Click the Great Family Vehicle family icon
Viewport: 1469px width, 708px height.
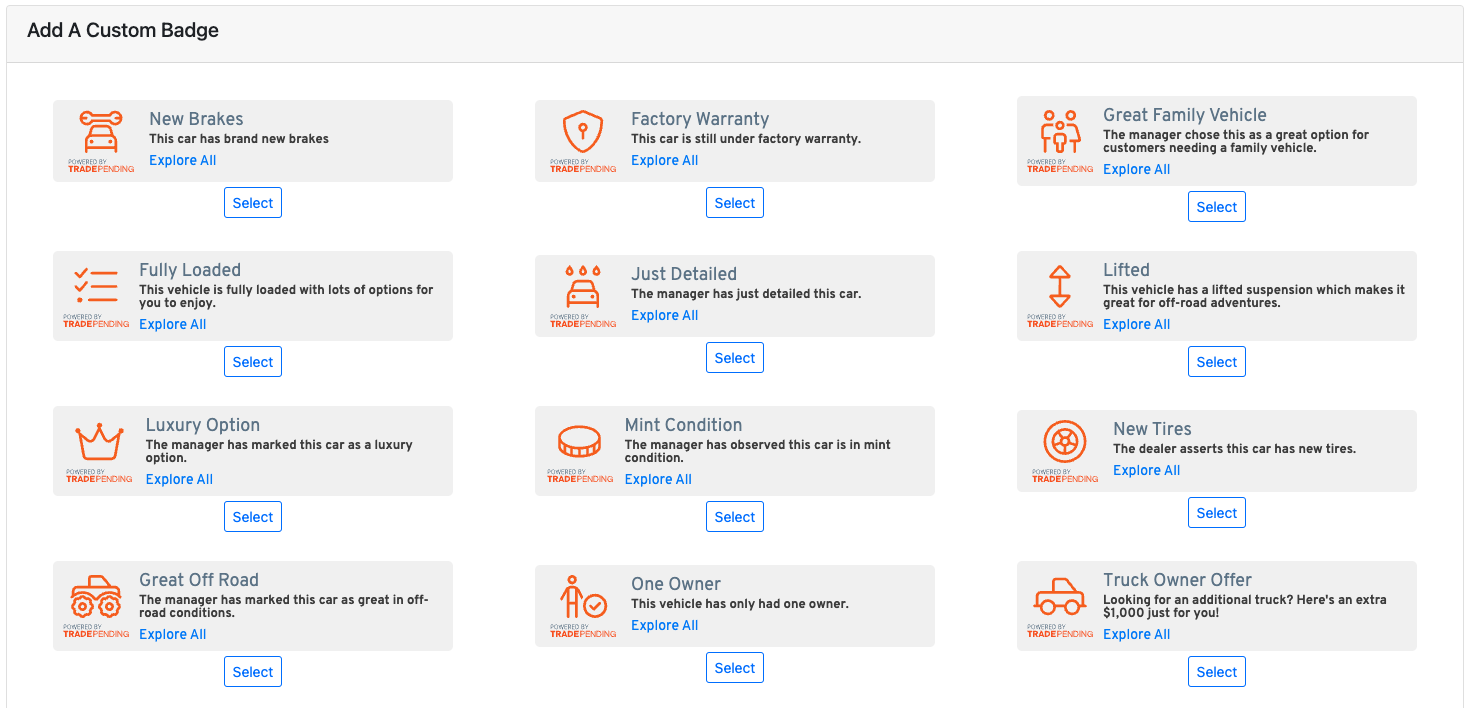(1060, 128)
